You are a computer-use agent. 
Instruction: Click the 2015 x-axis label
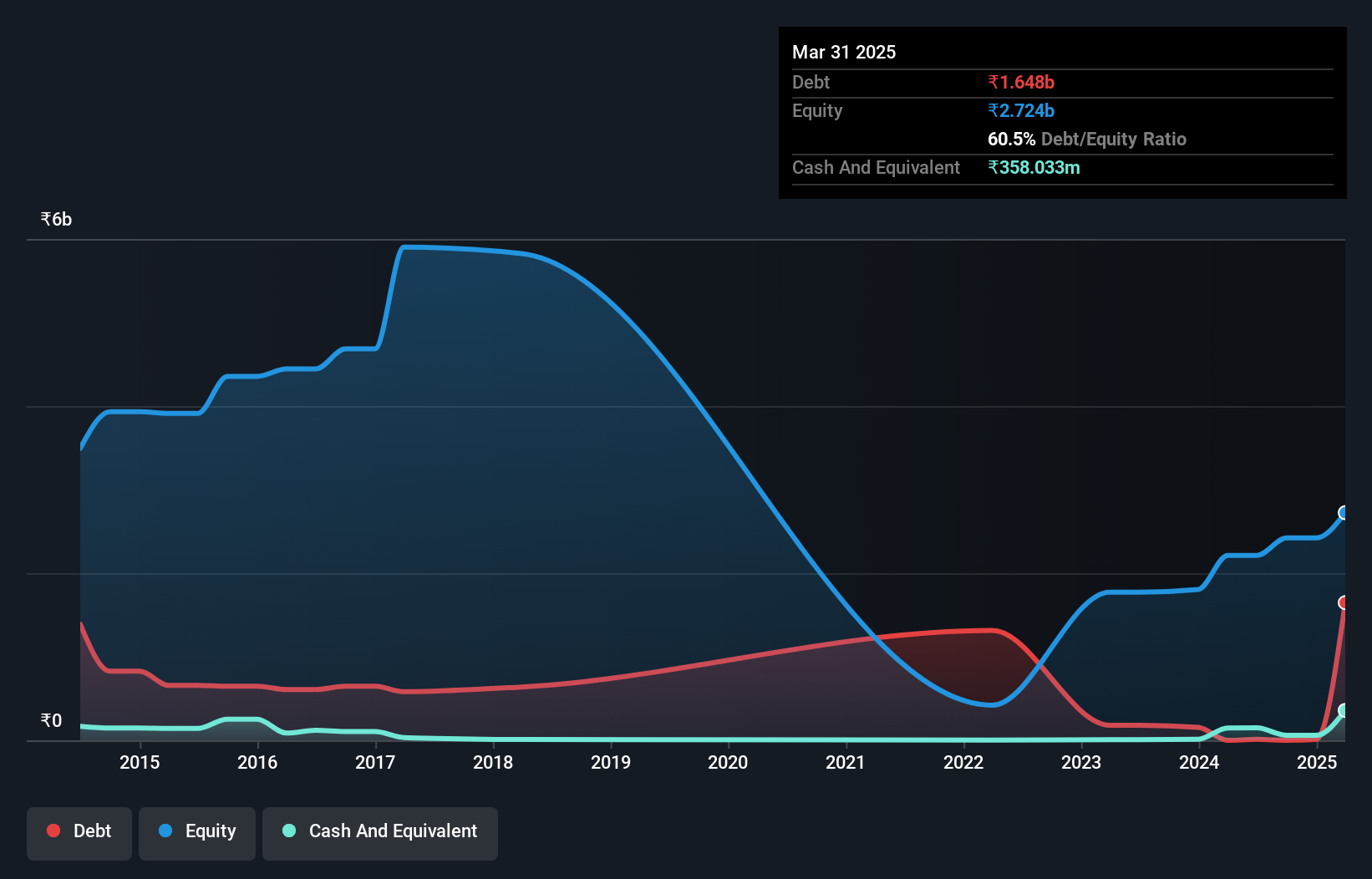(140, 762)
